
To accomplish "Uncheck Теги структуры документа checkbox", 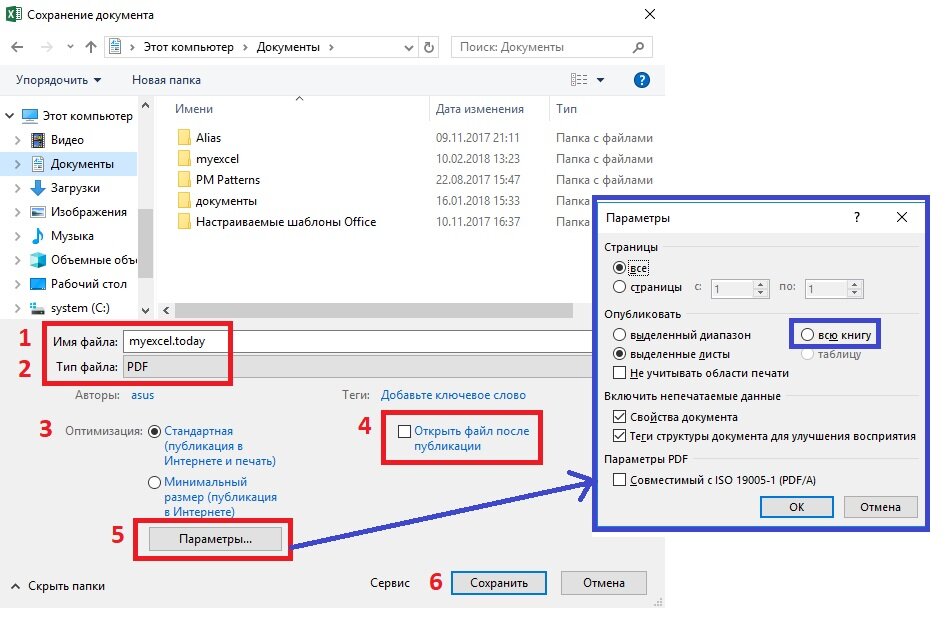I will [619, 436].
